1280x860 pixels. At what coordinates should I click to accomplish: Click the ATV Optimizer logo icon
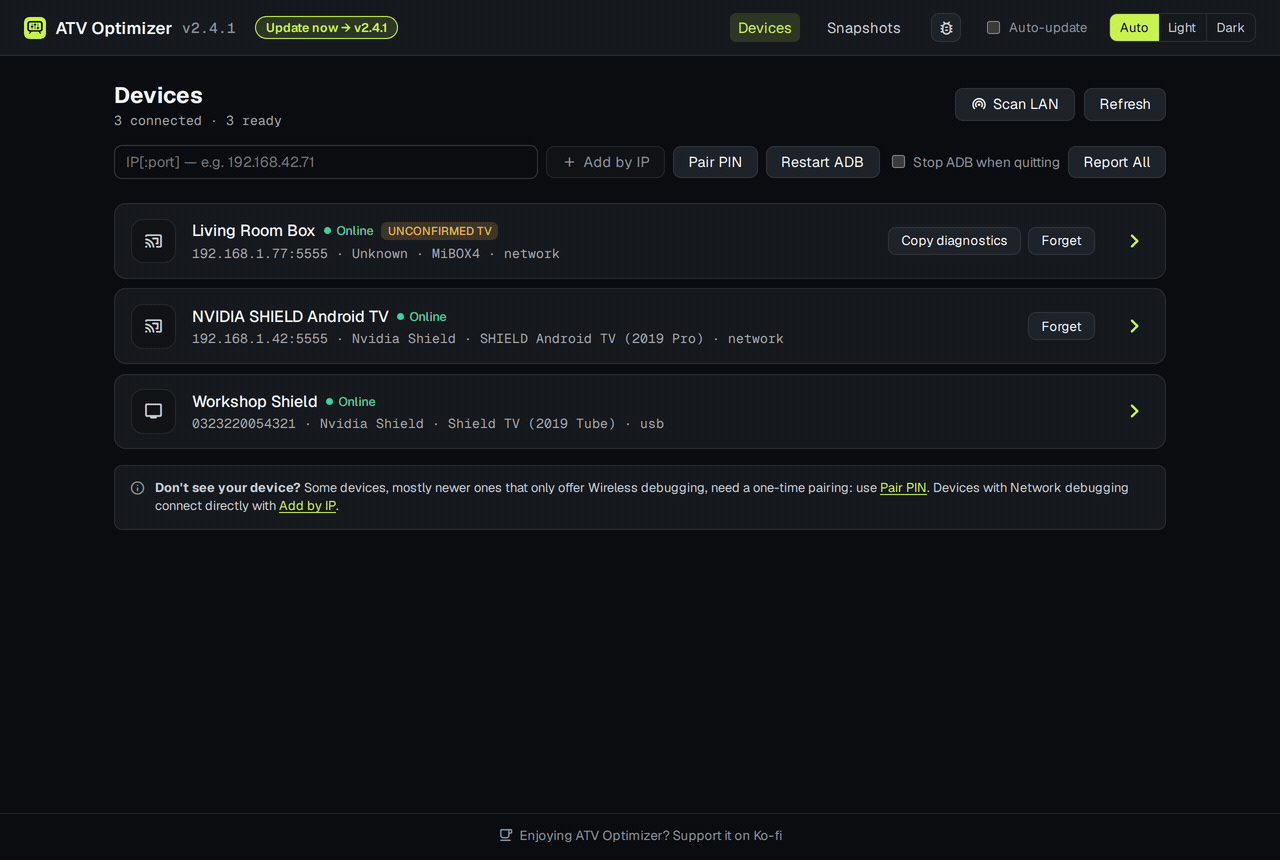coord(35,28)
